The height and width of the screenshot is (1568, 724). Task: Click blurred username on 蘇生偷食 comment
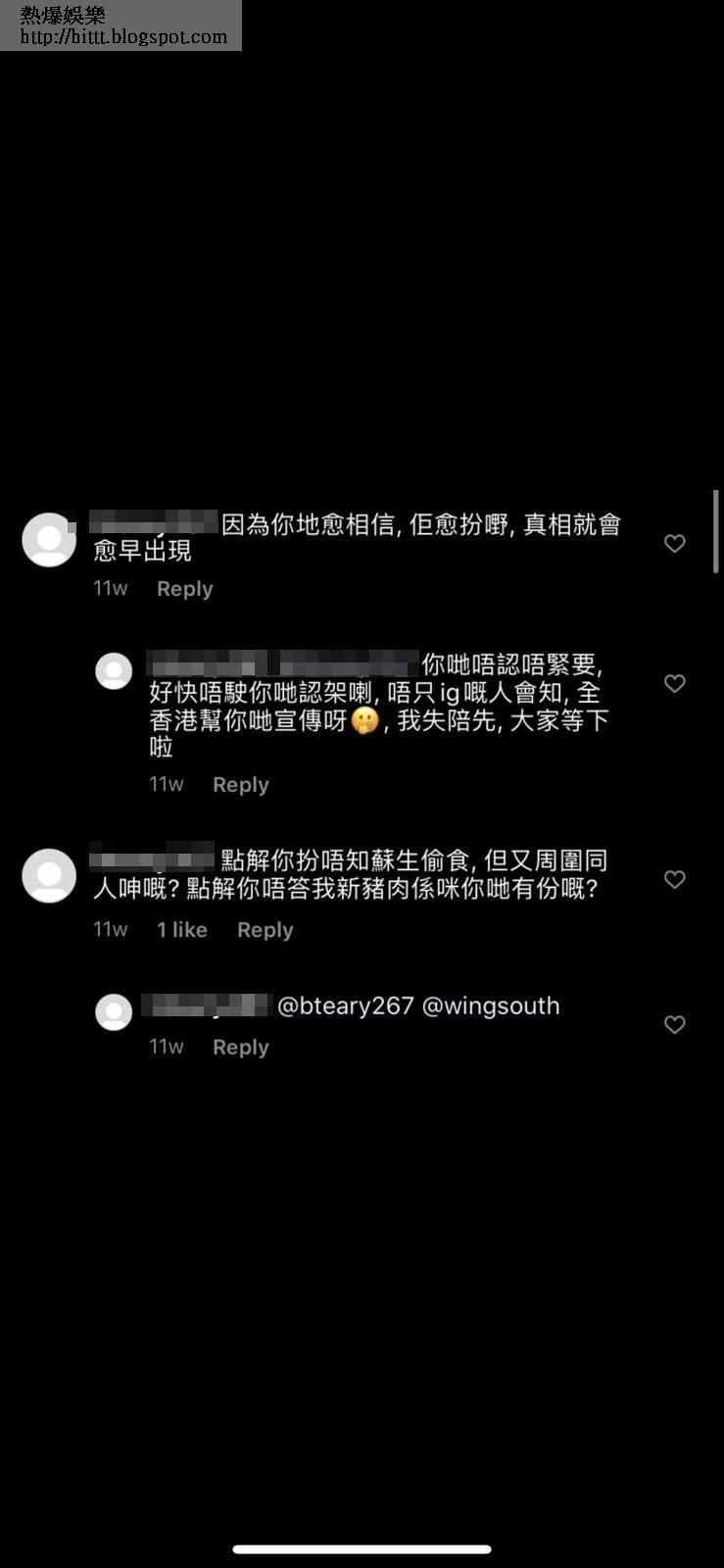click(152, 857)
